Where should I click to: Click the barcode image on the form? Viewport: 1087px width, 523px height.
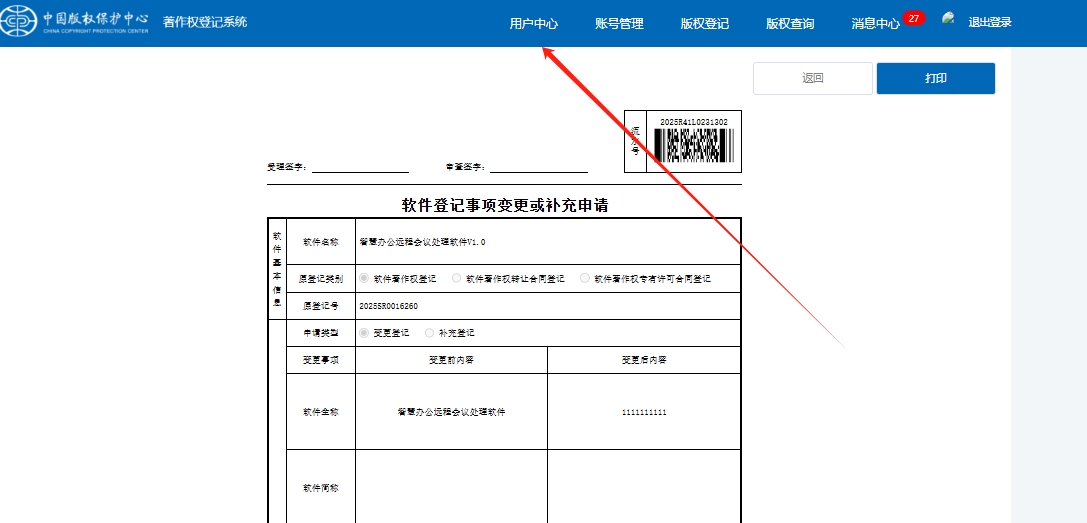(x=693, y=146)
